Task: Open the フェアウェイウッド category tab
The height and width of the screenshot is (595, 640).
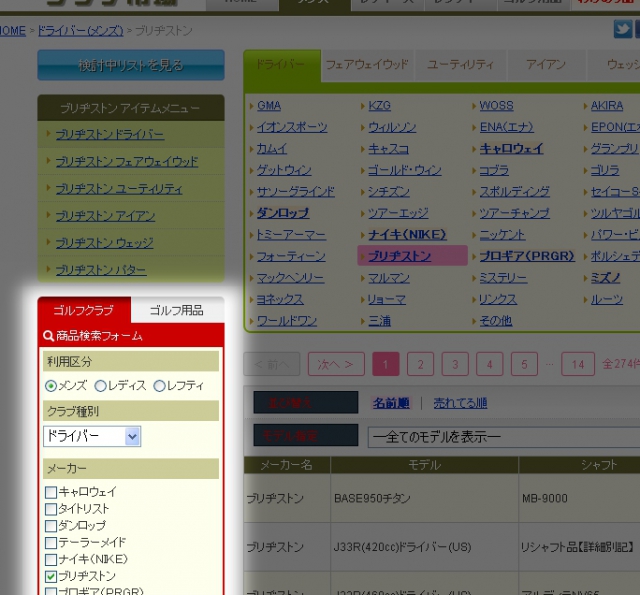Action: click(x=367, y=65)
